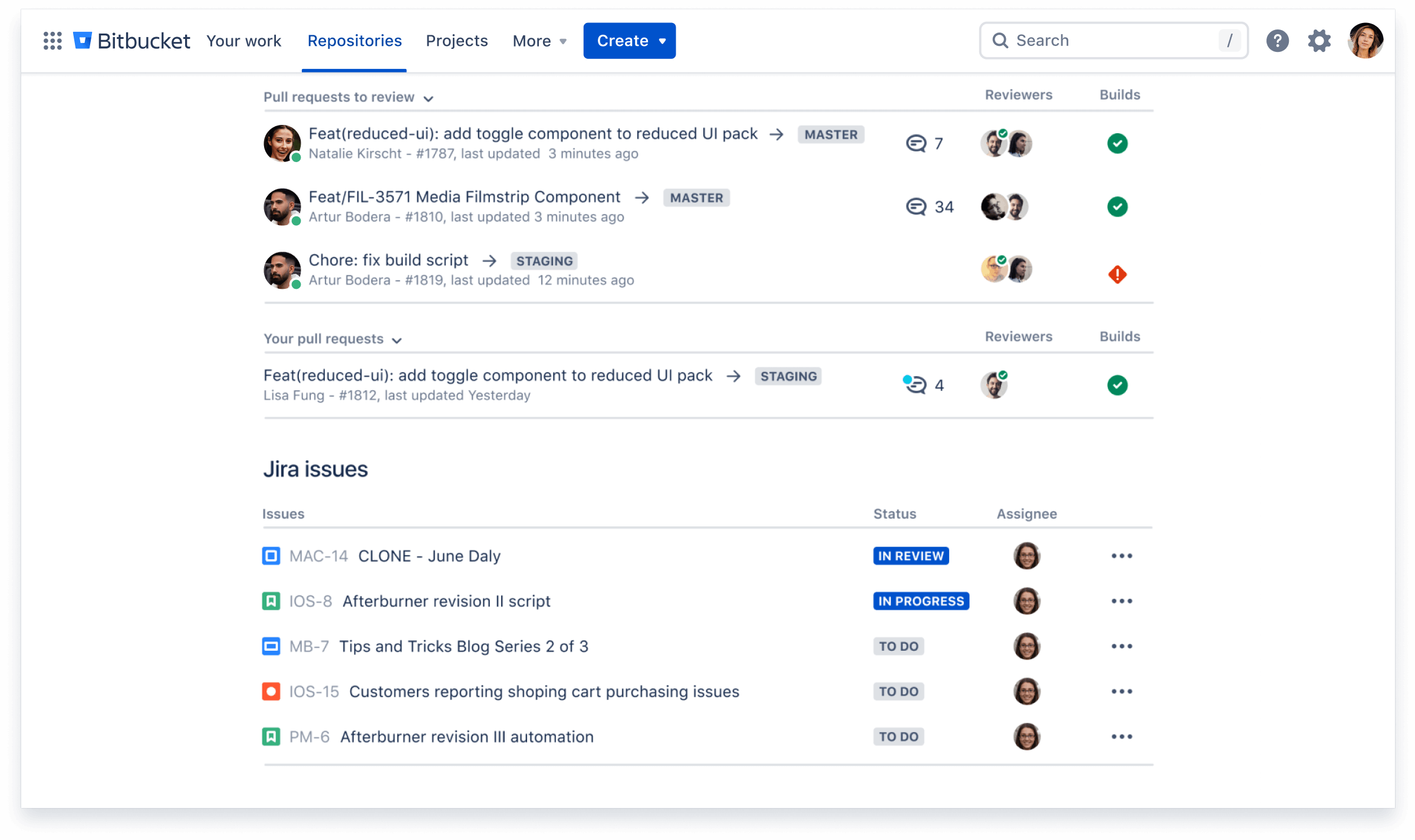Click the Projects menu item in navigation
This screenshot has width=1415, height=840.
(x=457, y=41)
